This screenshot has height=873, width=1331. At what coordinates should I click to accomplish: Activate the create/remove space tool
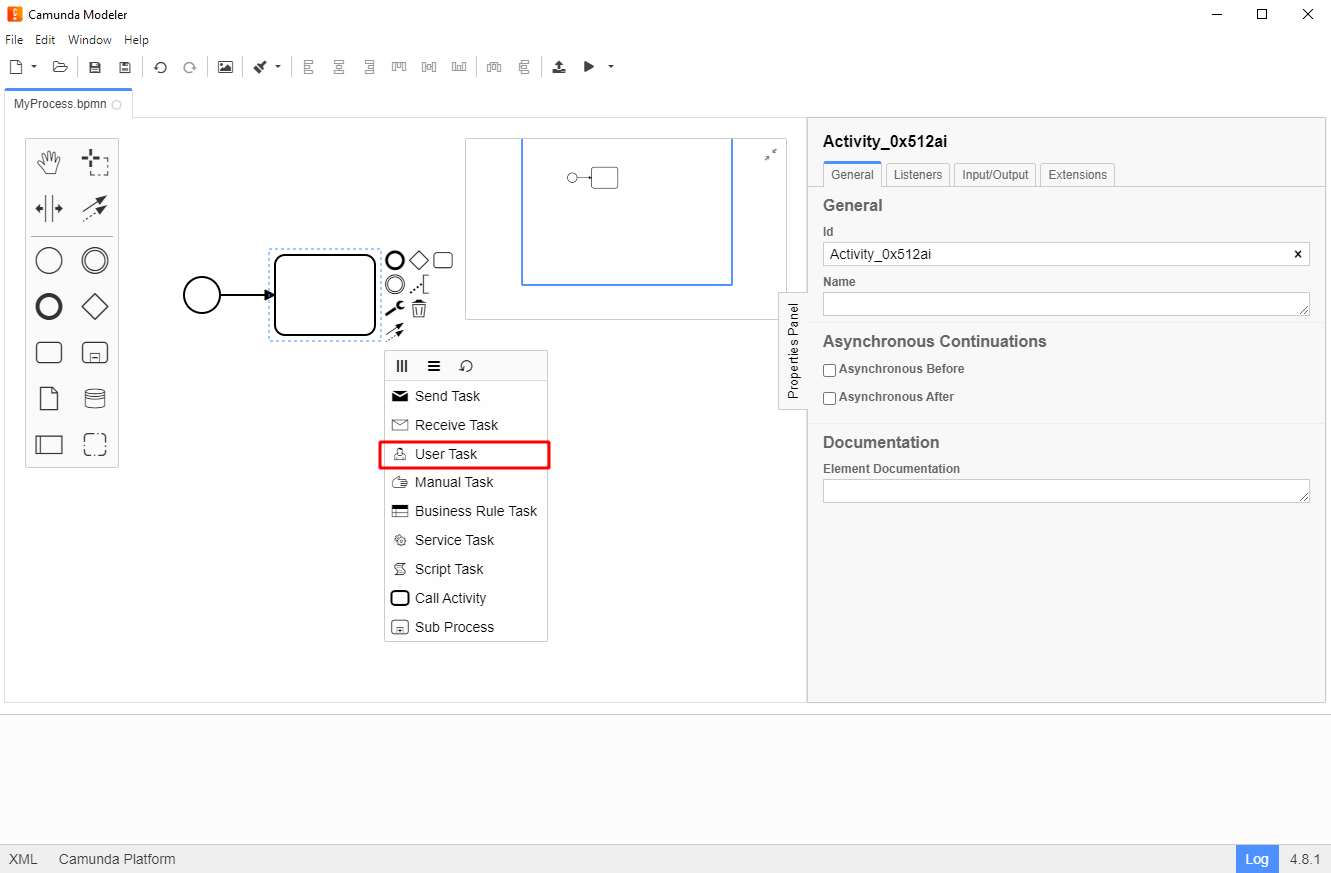coord(49,208)
